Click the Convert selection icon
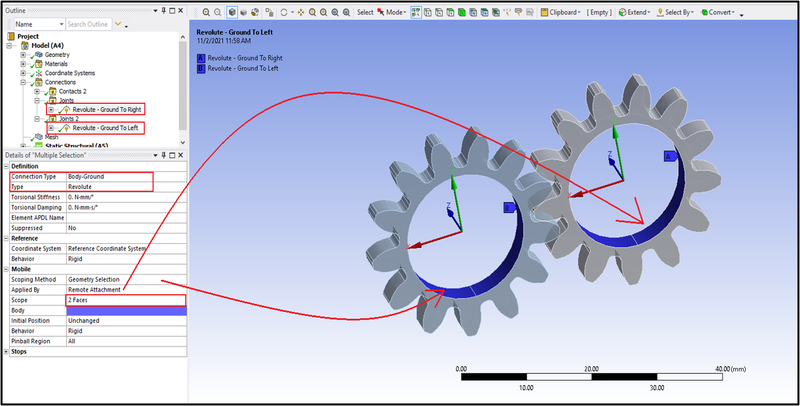800x406 pixels. click(x=705, y=12)
